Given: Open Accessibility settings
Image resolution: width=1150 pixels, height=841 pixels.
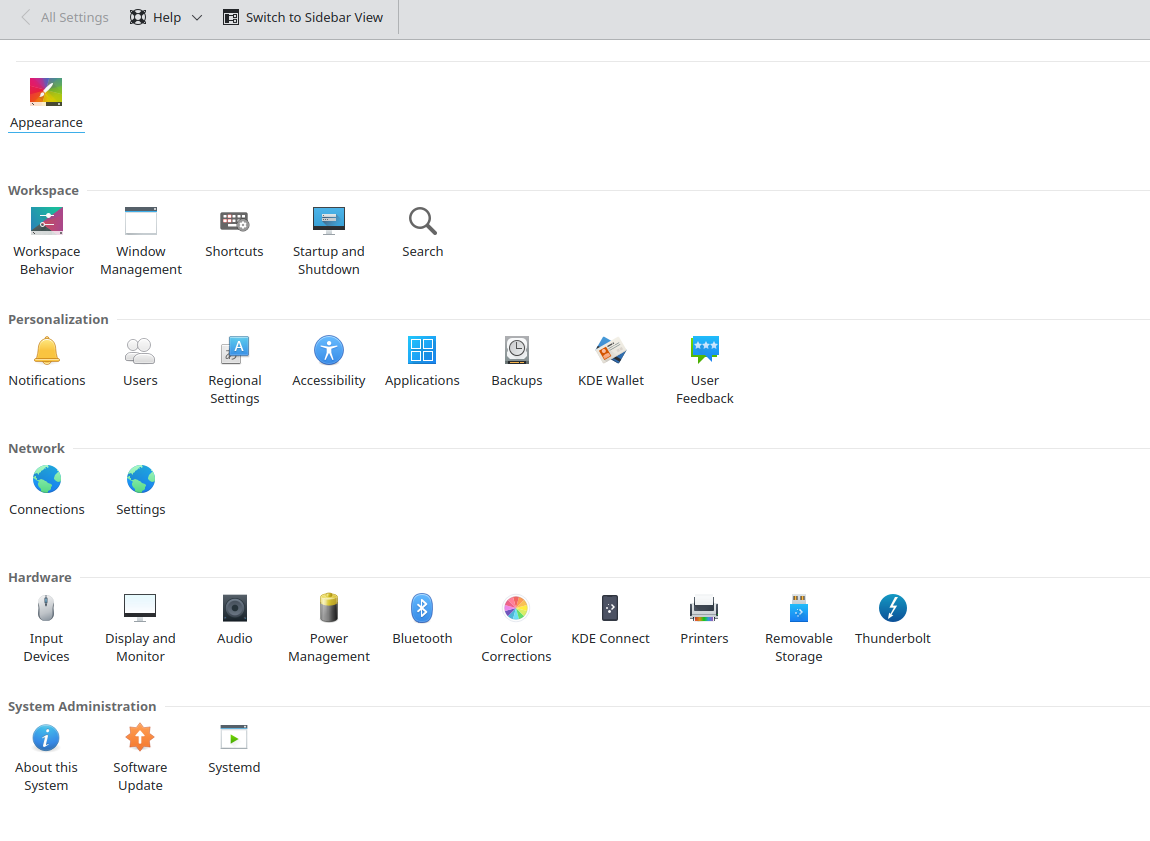Looking at the screenshot, I should coord(328,350).
